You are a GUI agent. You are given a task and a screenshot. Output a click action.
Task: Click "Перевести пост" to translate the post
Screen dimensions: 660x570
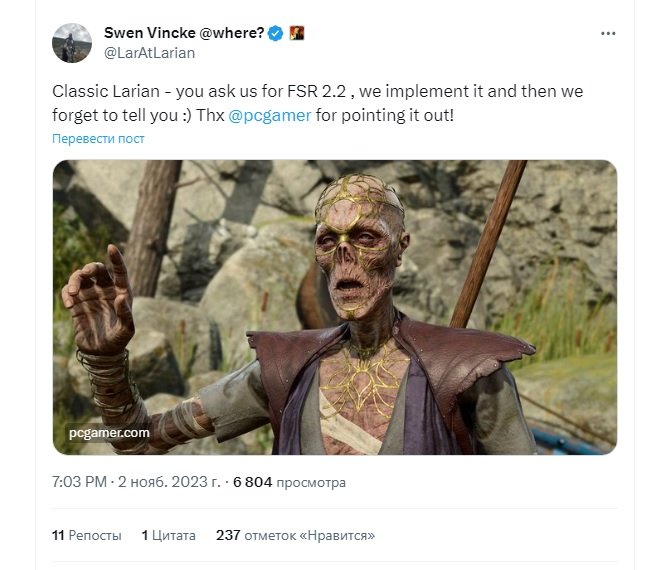98,139
